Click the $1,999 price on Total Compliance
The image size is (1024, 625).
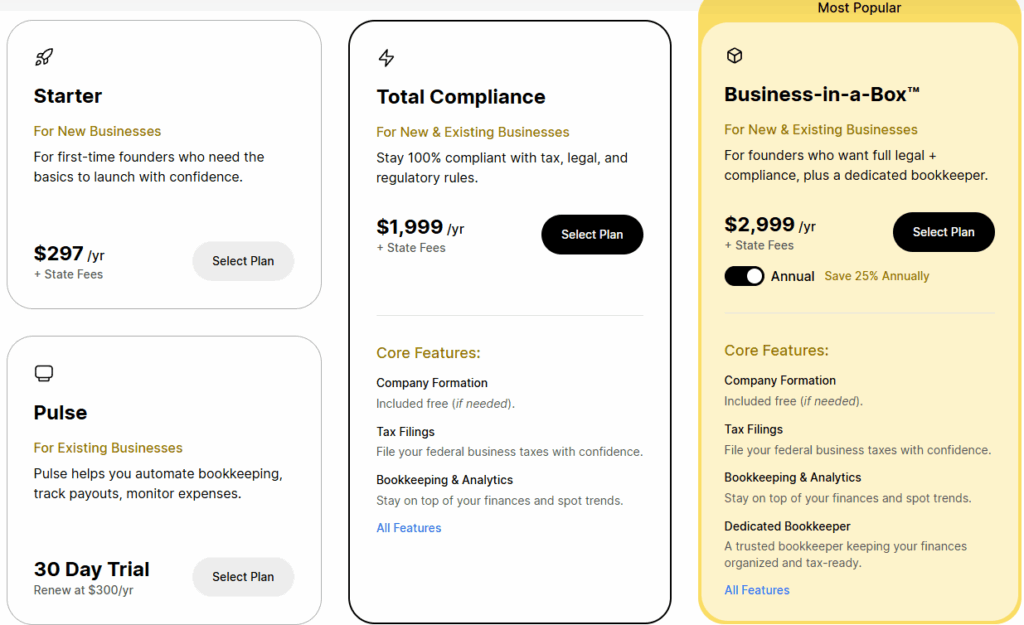[409, 227]
